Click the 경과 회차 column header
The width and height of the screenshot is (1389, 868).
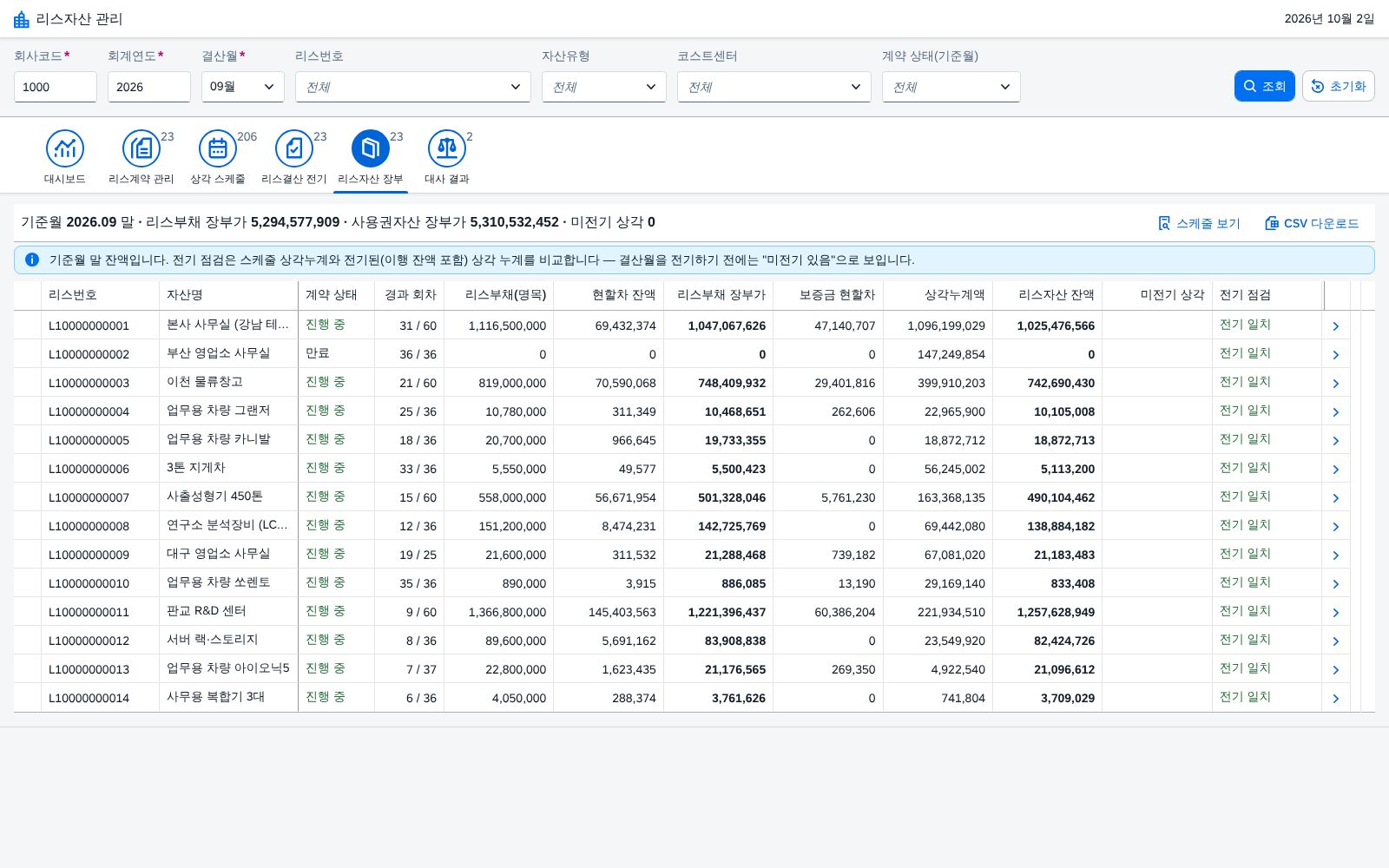click(x=410, y=295)
